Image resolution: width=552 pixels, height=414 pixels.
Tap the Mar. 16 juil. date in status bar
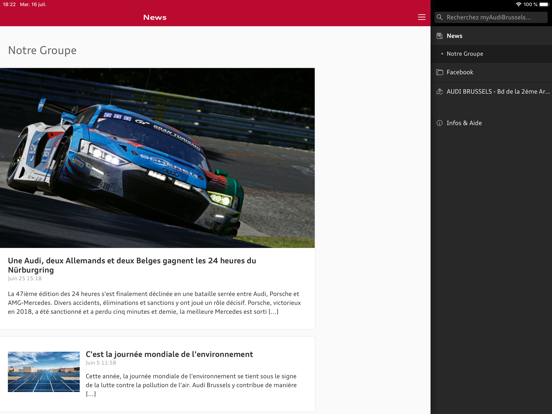point(33,4)
